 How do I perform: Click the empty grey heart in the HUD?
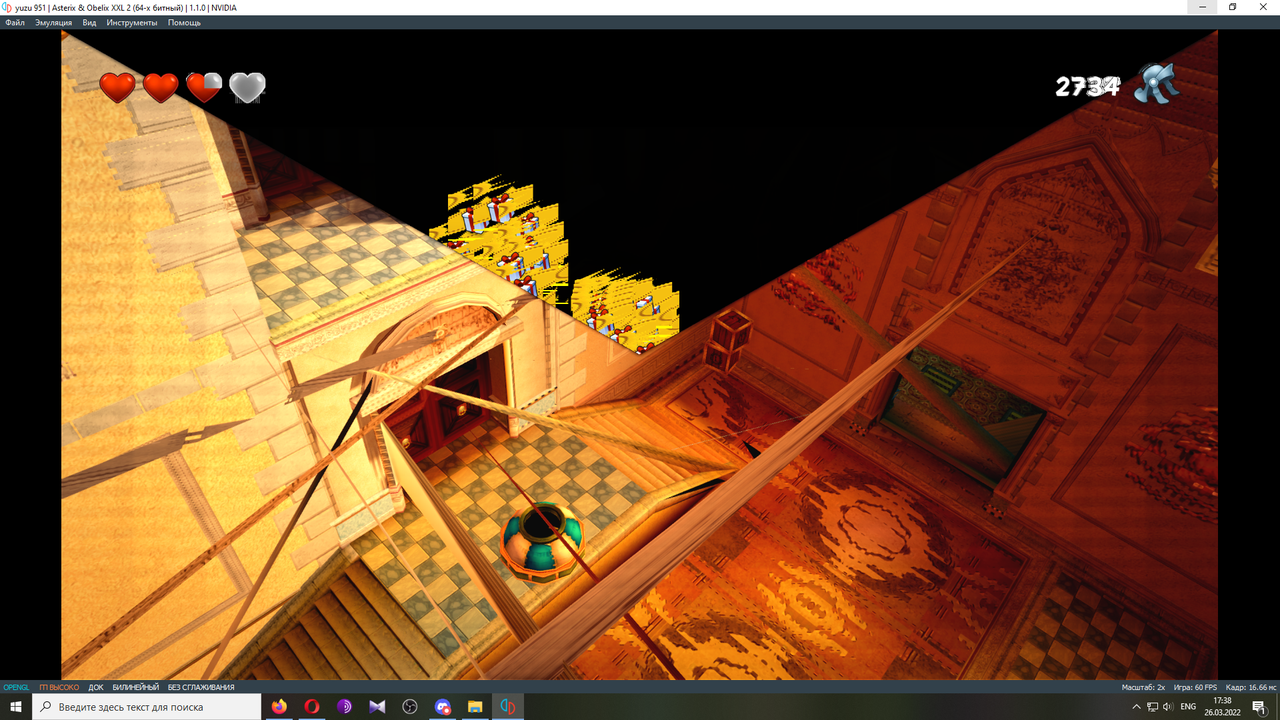tap(247, 88)
